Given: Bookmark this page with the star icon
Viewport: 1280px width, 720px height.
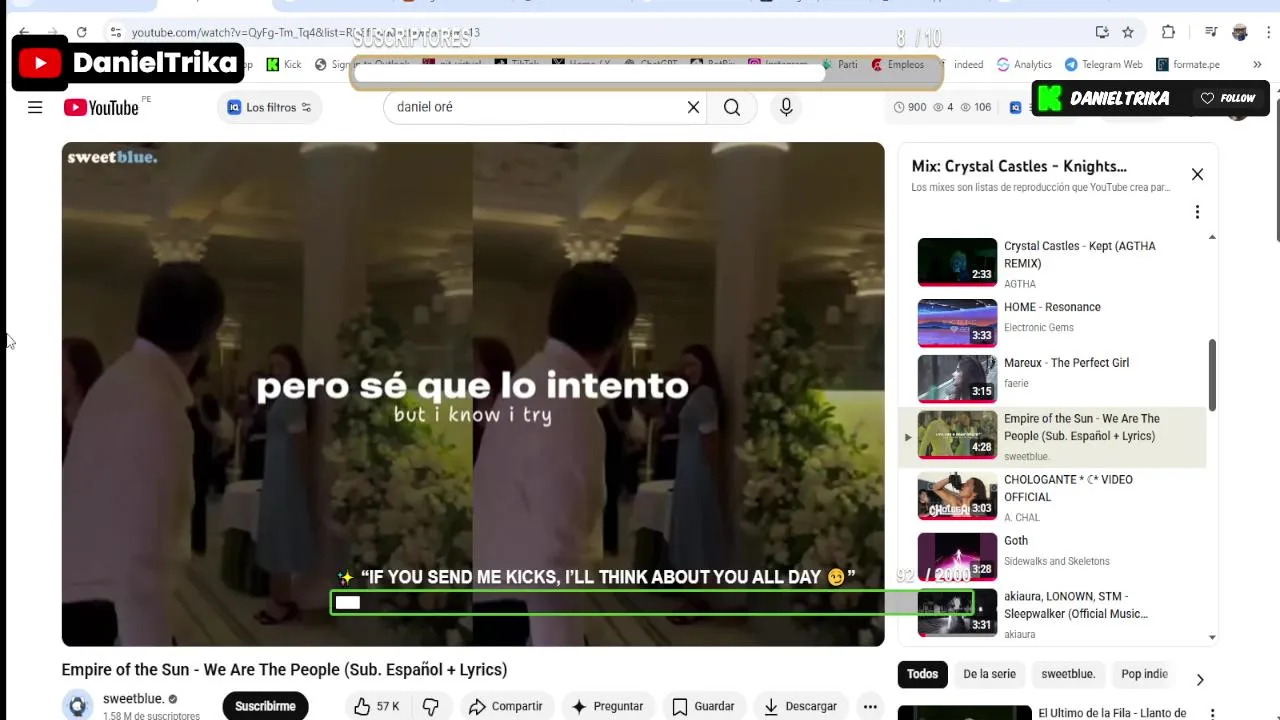Looking at the screenshot, I should pos(1128,32).
